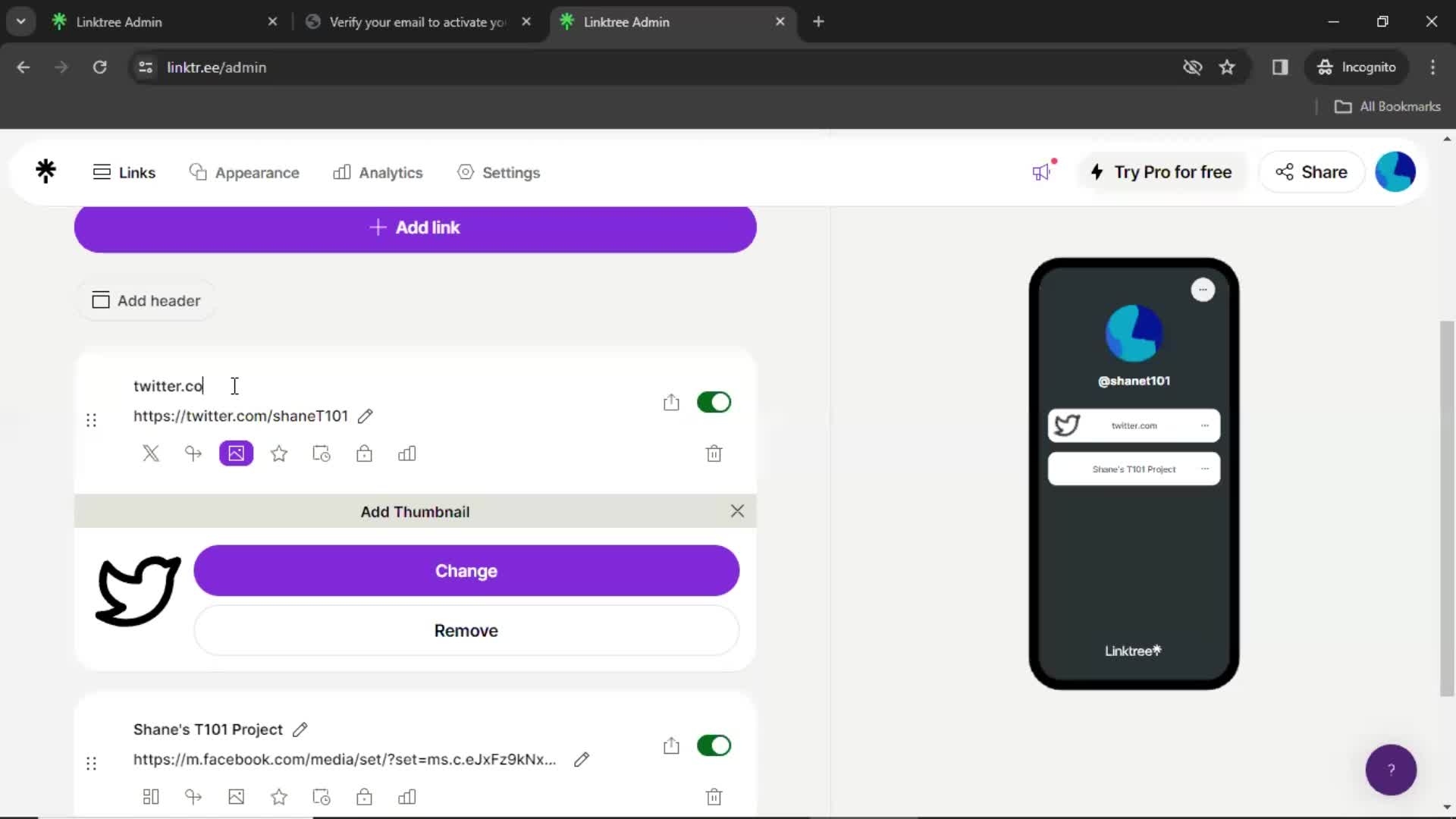Viewport: 1456px width, 819px height.
Task: Toggle off the twitter link visibility
Action: (x=714, y=402)
